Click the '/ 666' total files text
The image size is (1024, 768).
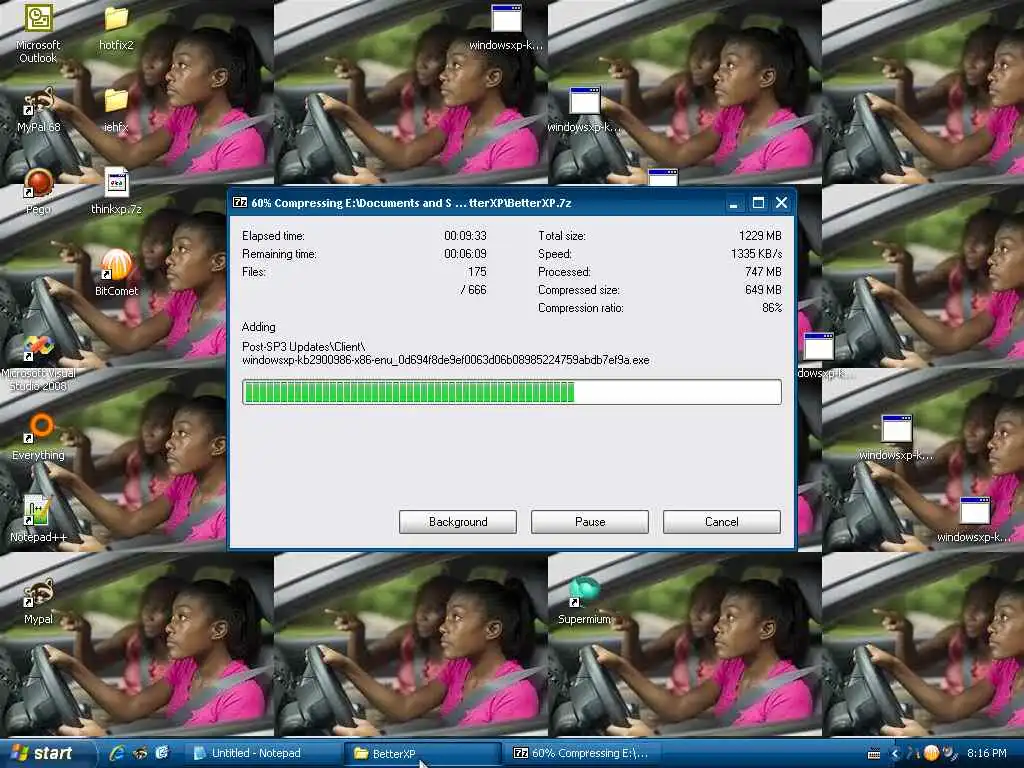[473, 289]
